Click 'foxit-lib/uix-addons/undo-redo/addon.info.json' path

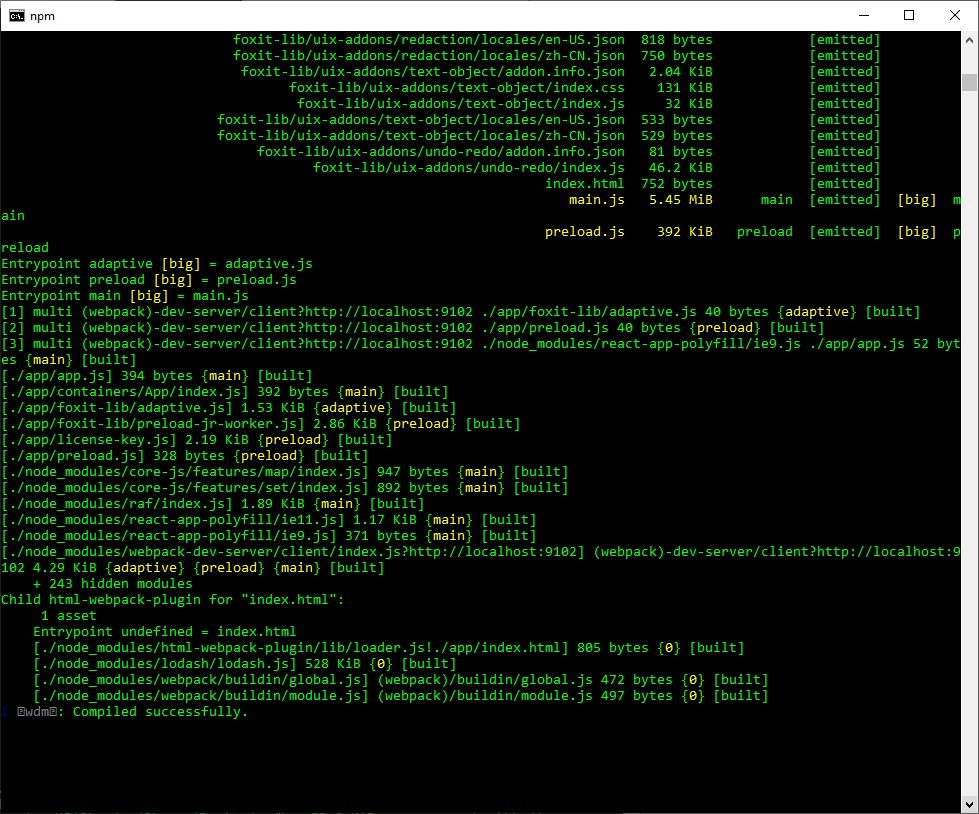coord(441,152)
